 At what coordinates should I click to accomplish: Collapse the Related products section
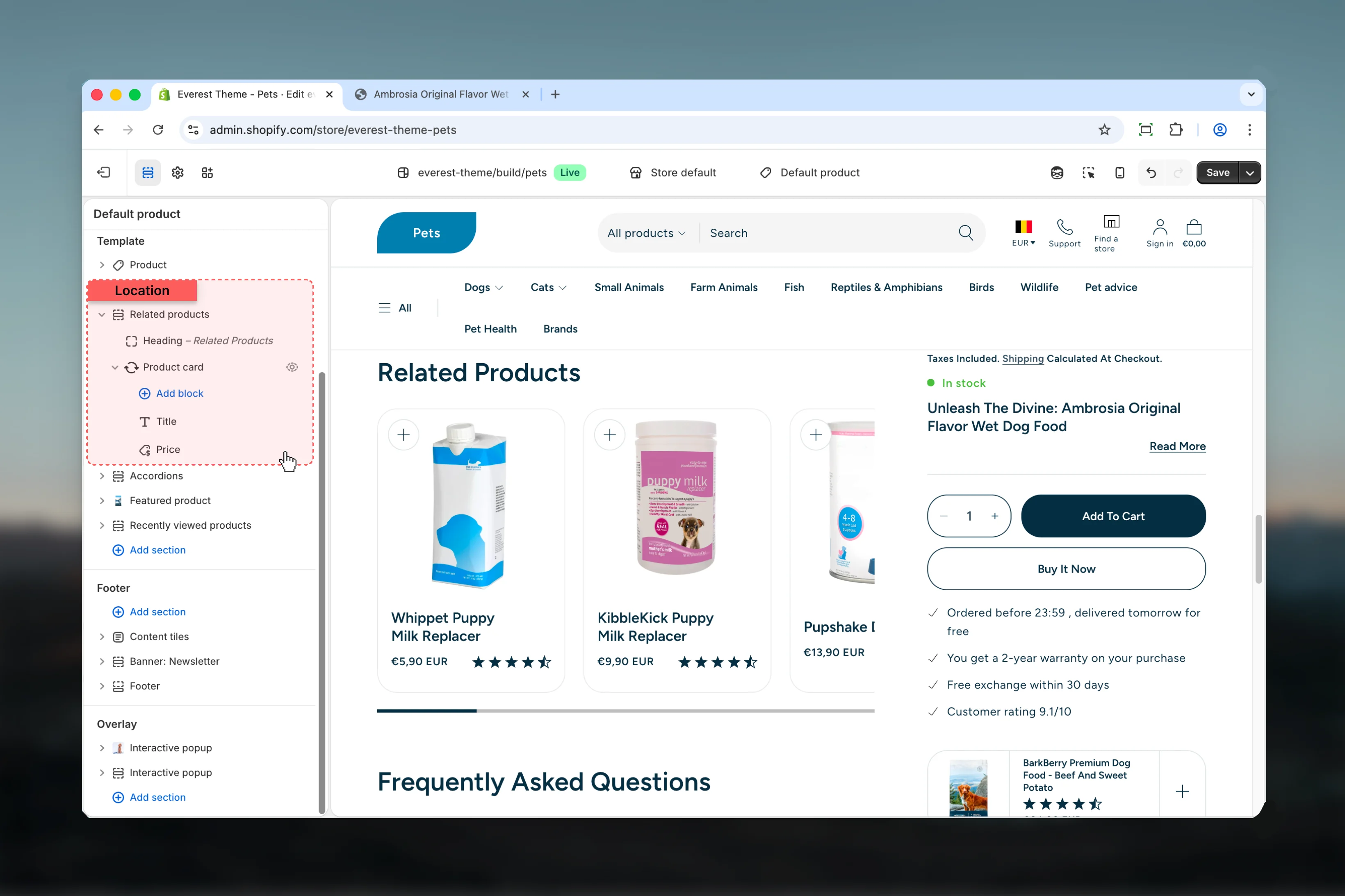(102, 314)
